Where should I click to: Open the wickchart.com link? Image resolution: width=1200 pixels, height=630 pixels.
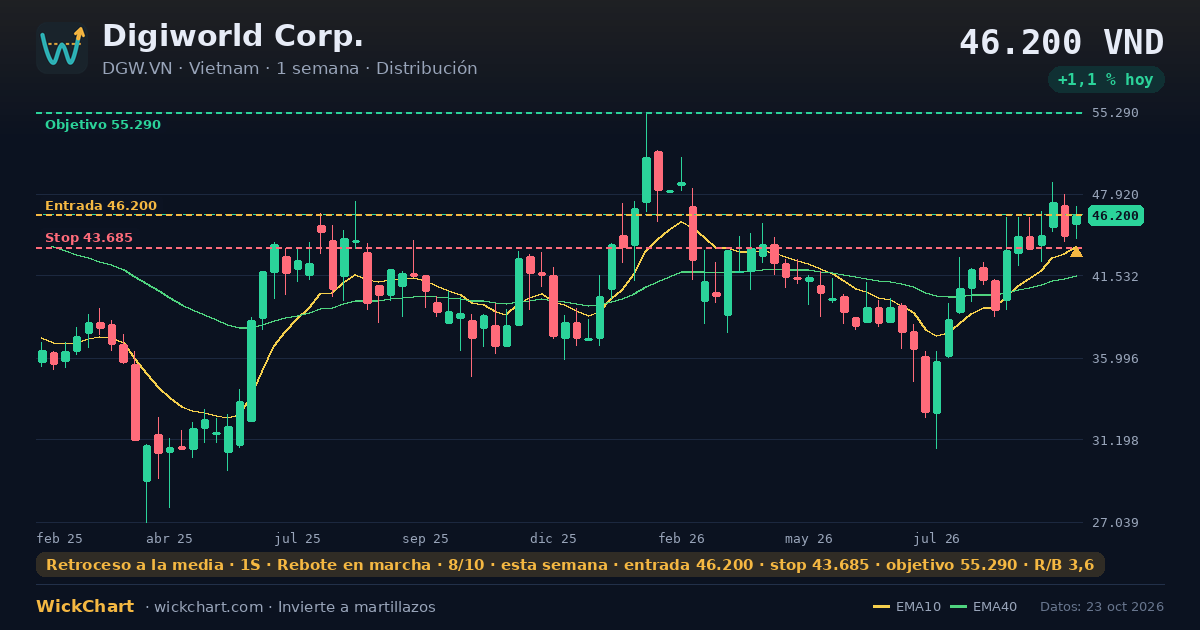(211, 607)
